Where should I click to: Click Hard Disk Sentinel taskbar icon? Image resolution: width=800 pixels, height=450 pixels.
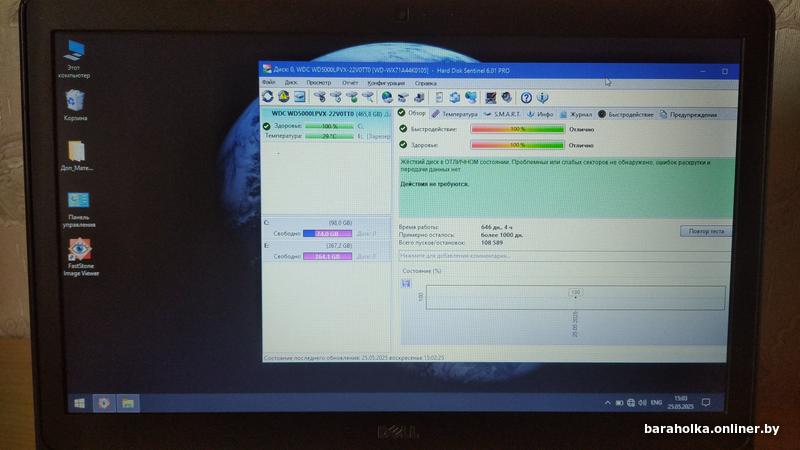tap(104, 403)
